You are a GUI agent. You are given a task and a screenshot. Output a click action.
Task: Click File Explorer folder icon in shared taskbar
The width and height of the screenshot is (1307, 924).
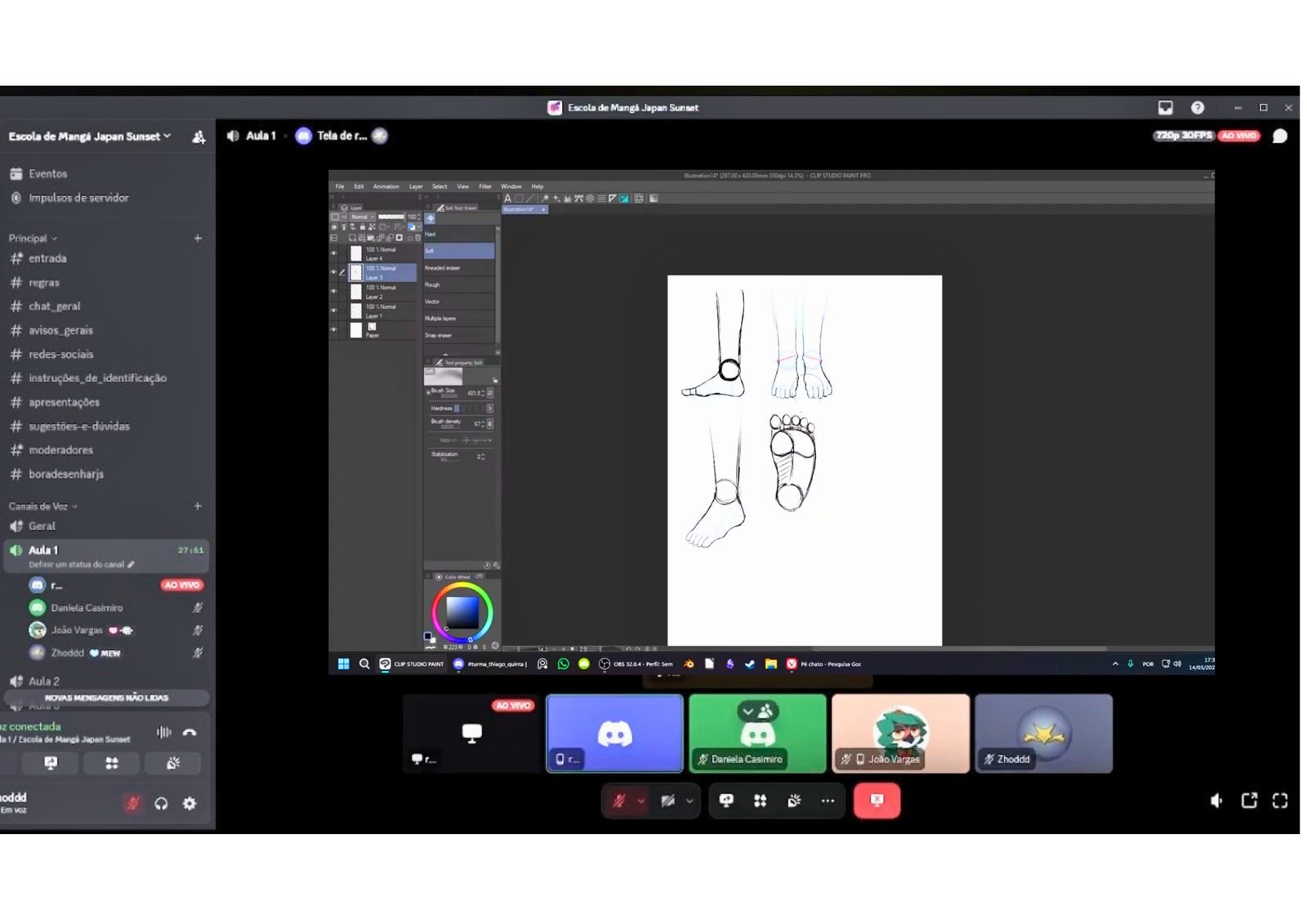click(770, 664)
